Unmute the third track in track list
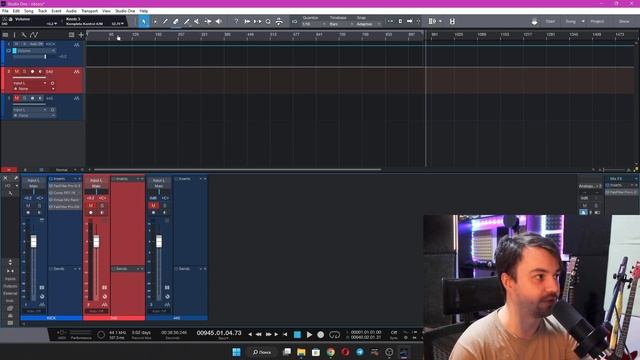640x360 pixels. point(17,98)
